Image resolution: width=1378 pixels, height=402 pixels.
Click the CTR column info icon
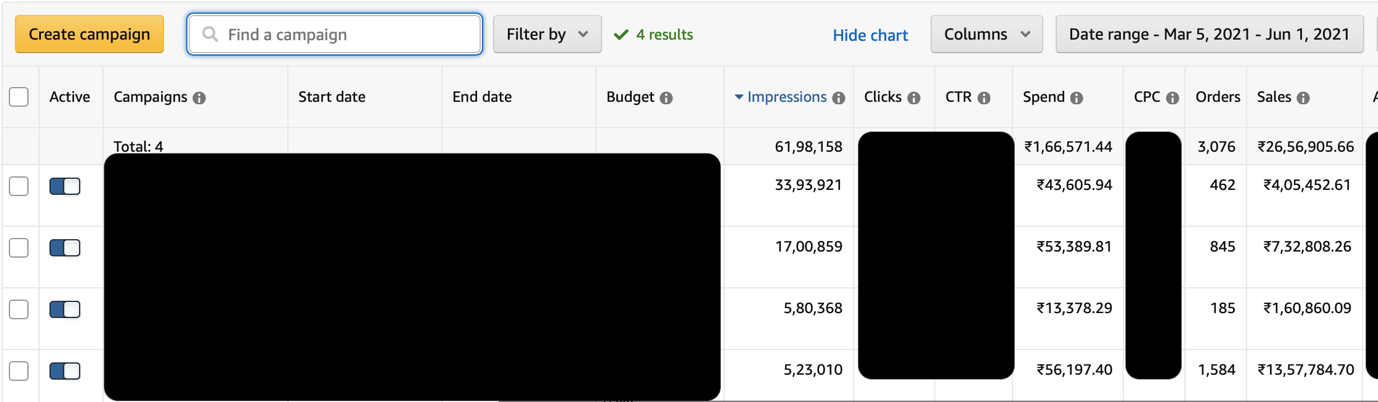pos(984,98)
